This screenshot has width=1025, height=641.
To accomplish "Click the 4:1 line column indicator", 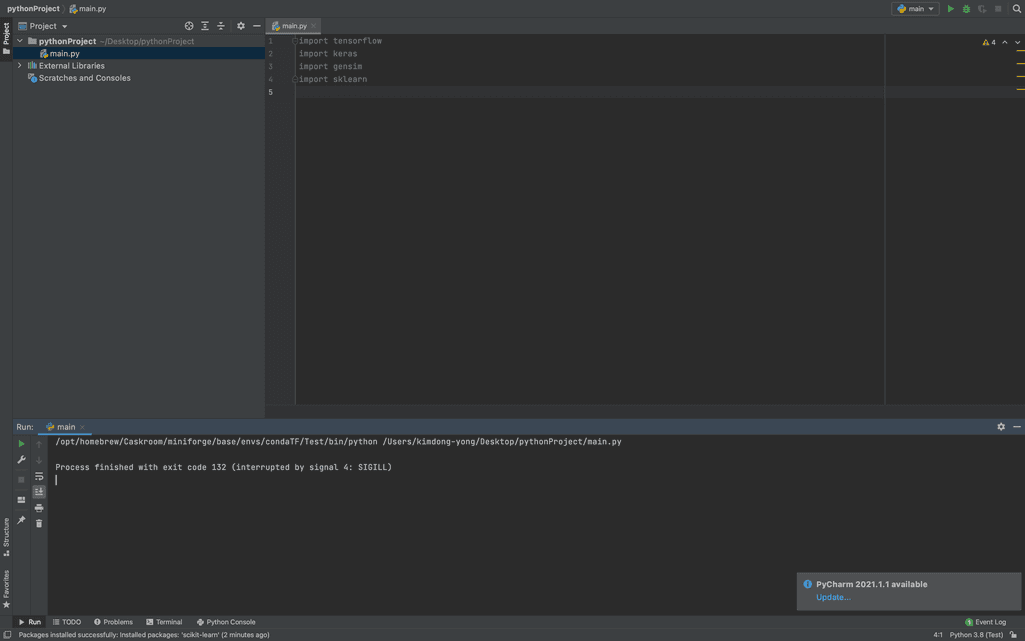I will point(937,634).
